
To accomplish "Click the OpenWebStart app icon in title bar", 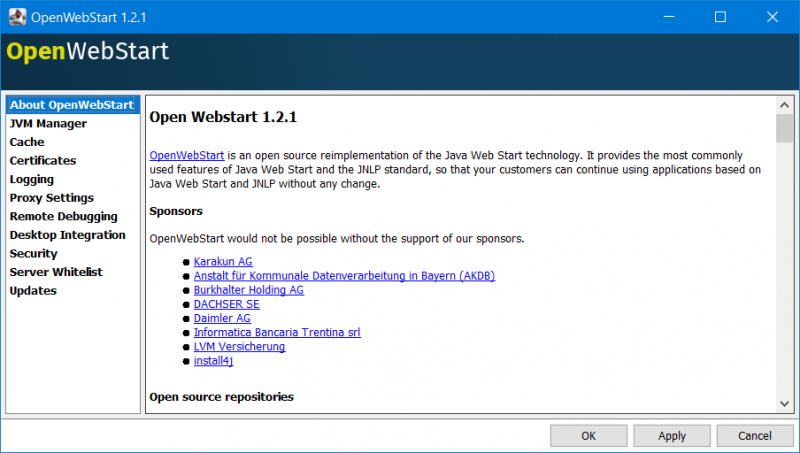I will pyautogui.click(x=17, y=17).
